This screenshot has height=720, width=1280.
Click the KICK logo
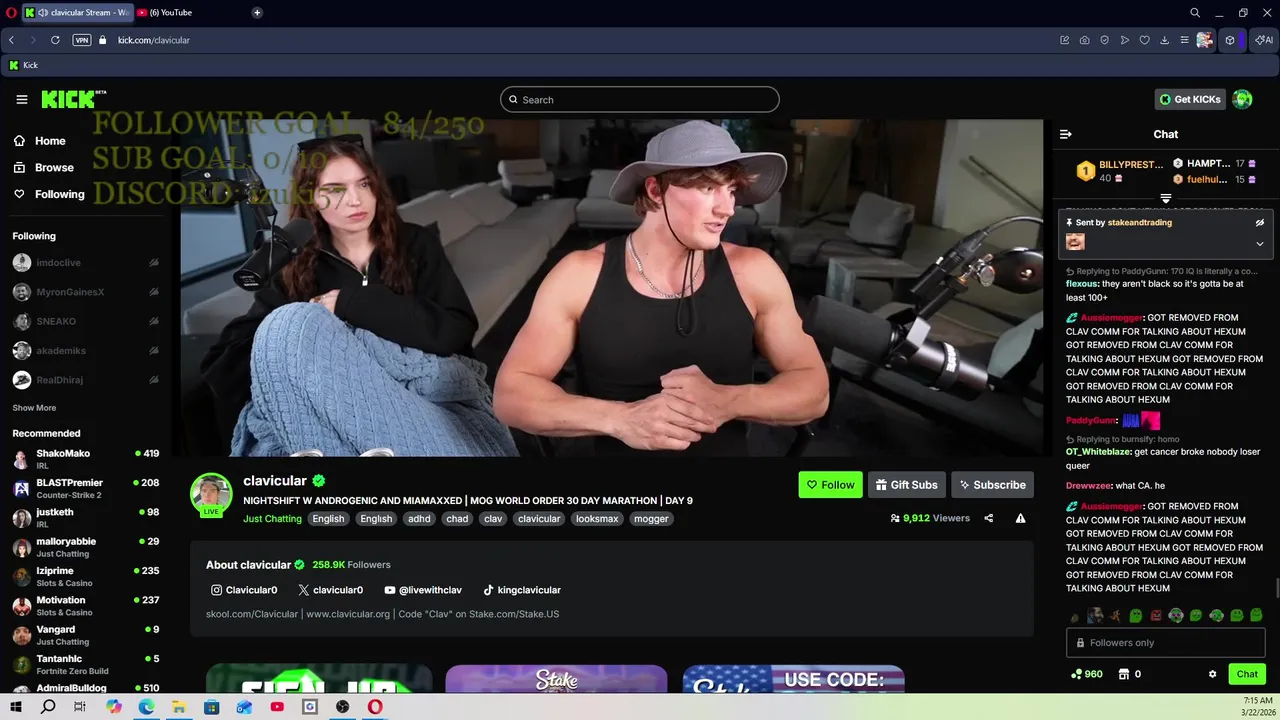coord(73,99)
